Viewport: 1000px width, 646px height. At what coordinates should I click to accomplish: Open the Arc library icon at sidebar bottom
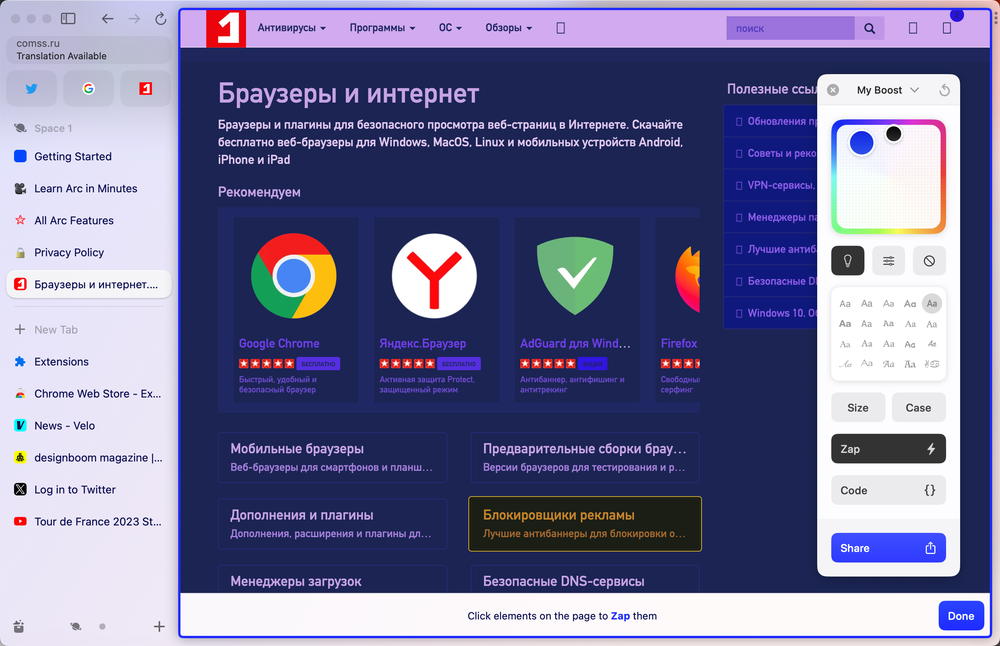(18, 626)
